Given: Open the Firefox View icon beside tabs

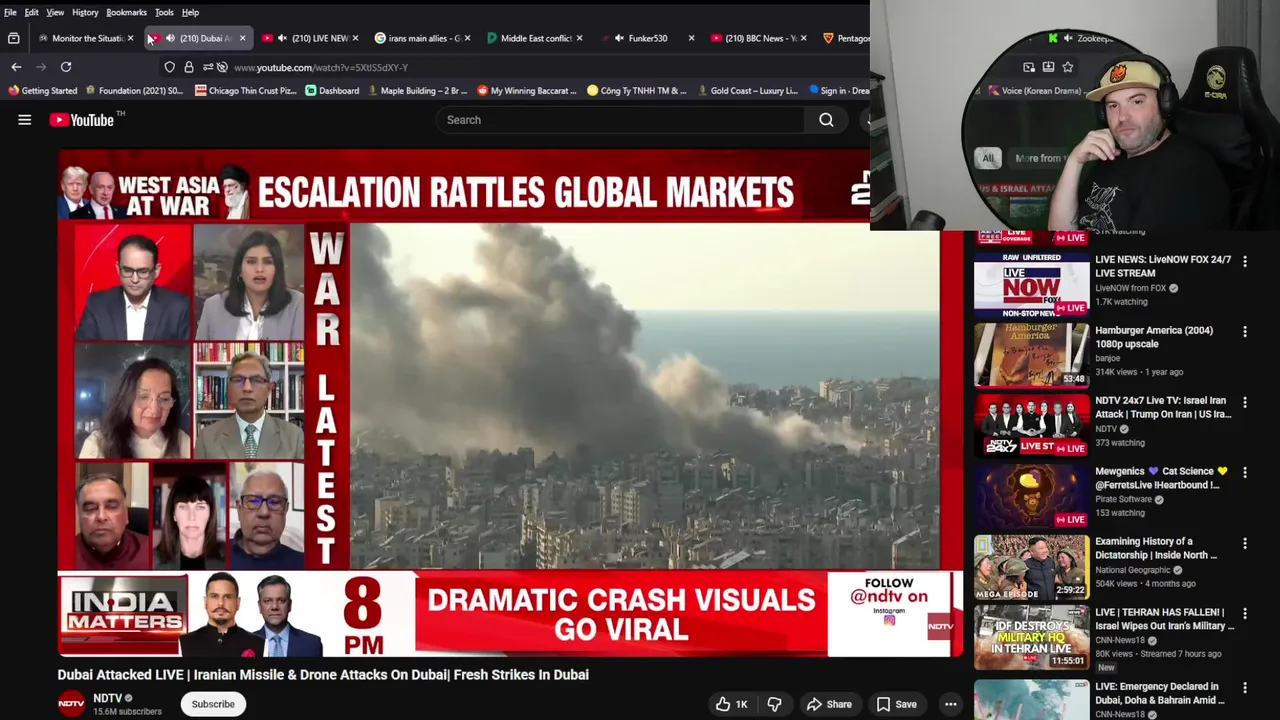Looking at the screenshot, I should (14, 38).
